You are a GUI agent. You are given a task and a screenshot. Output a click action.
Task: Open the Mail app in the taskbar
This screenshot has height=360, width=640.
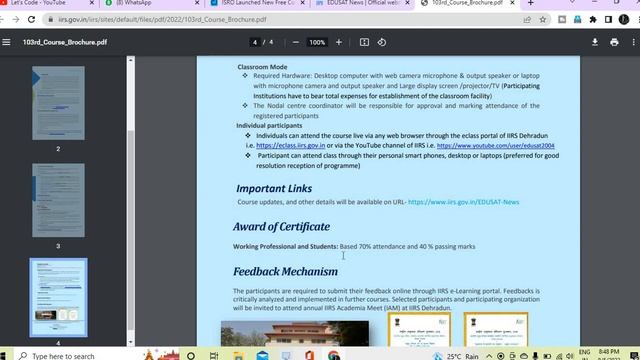(x=262, y=356)
